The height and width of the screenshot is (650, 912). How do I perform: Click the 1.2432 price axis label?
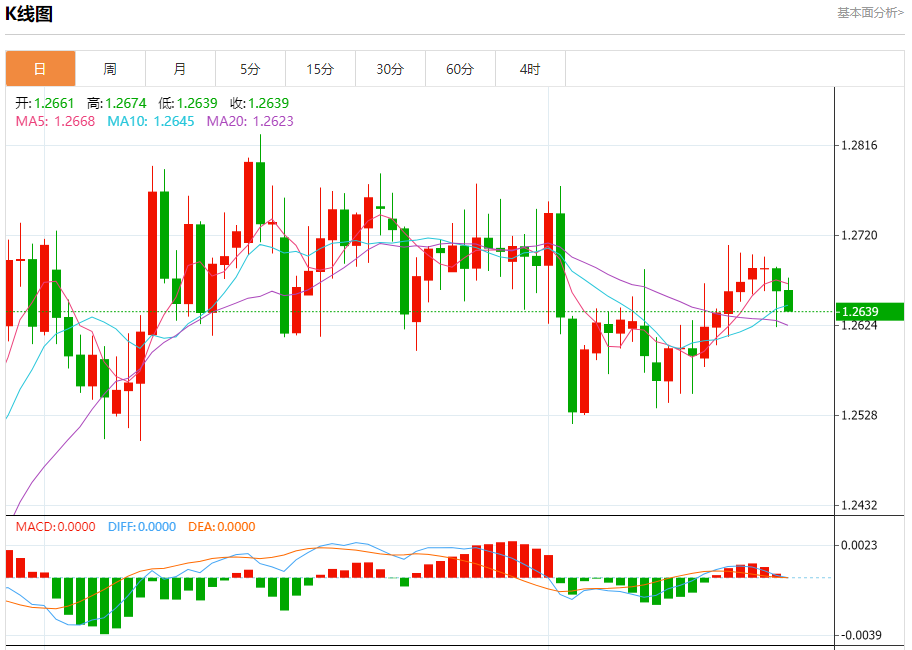point(859,505)
